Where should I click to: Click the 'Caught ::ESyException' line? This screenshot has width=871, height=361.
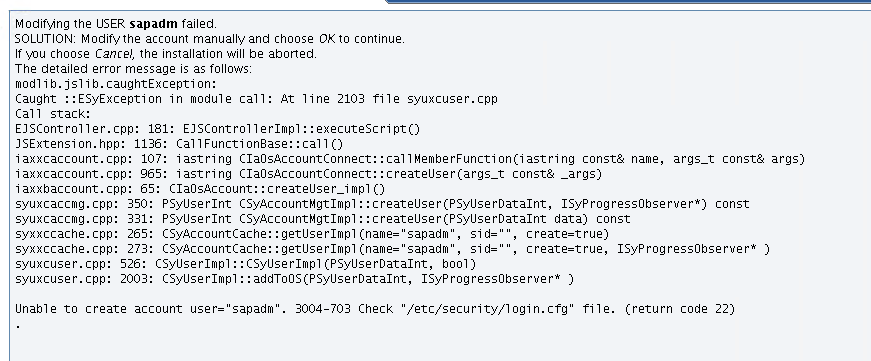(256, 99)
